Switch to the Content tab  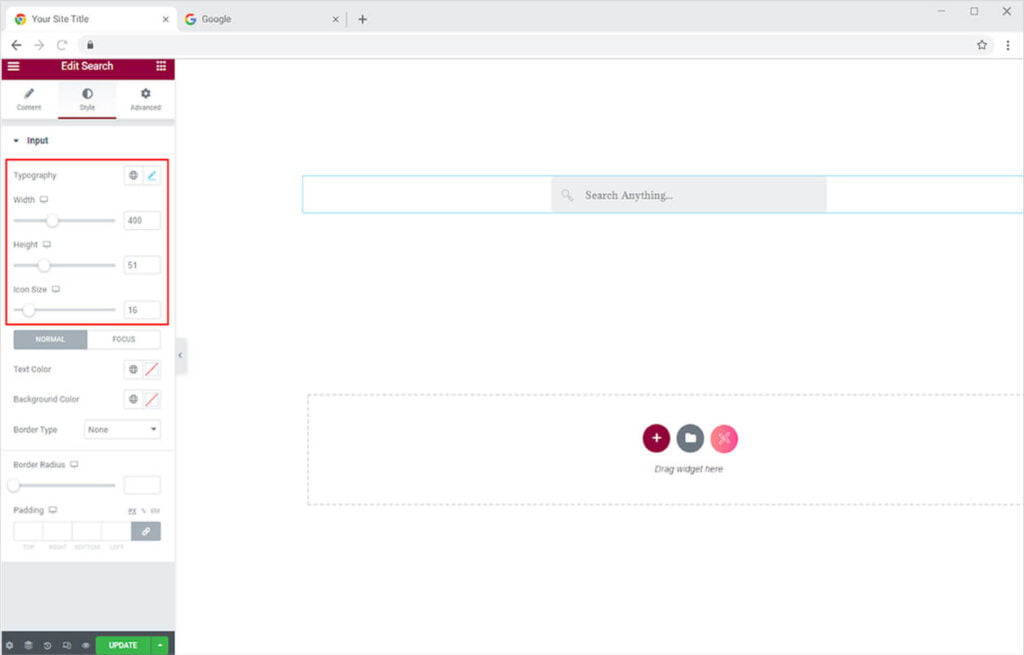tap(29, 99)
